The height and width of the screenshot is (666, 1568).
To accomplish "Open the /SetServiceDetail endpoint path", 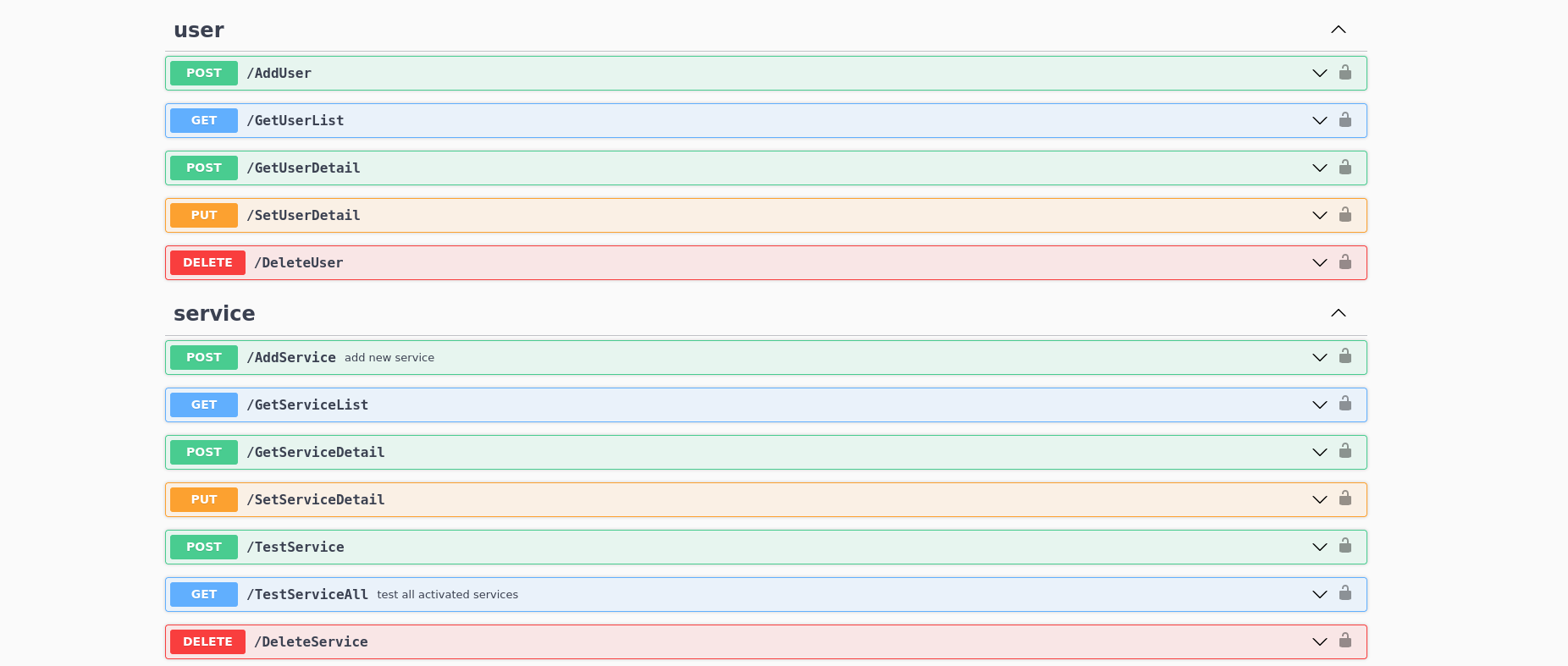I will (316, 500).
